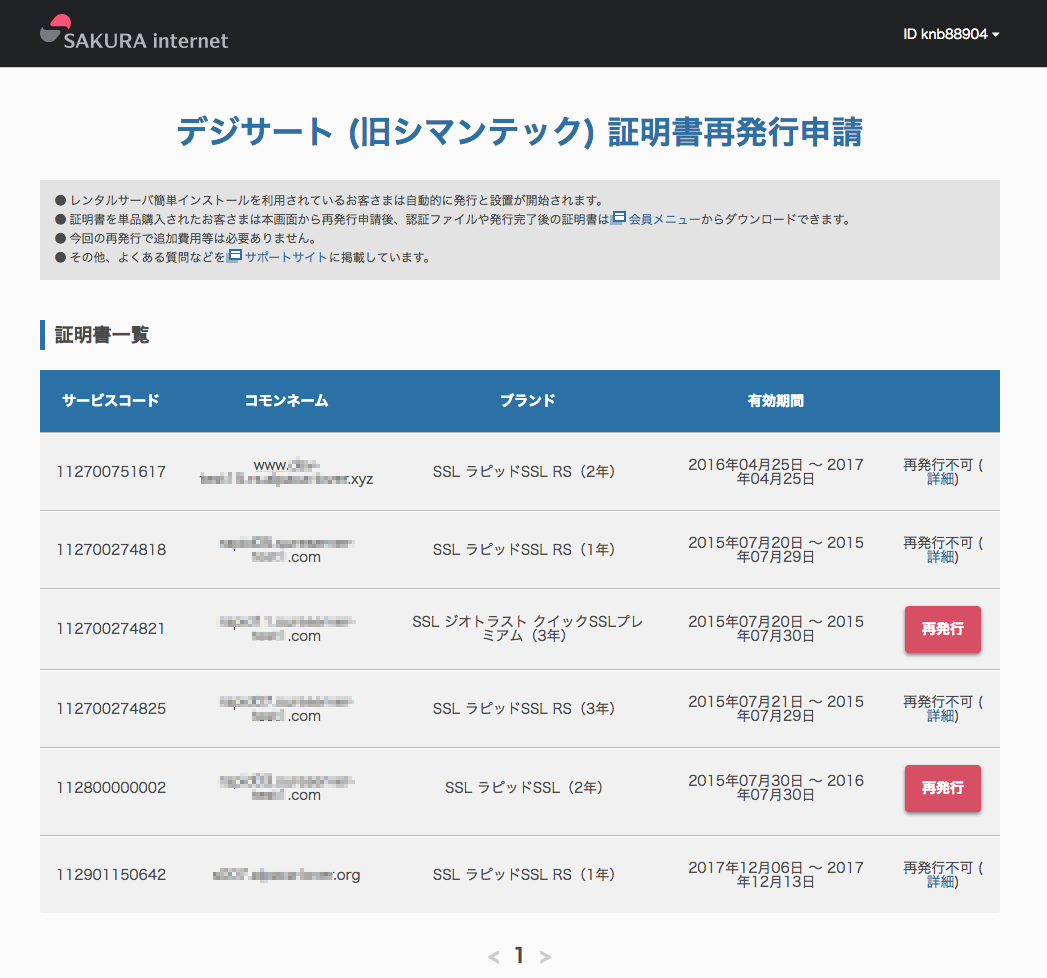The height and width of the screenshot is (978, 1047).
Task: Click the コモンネーム column header
Action: pos(286,401)
